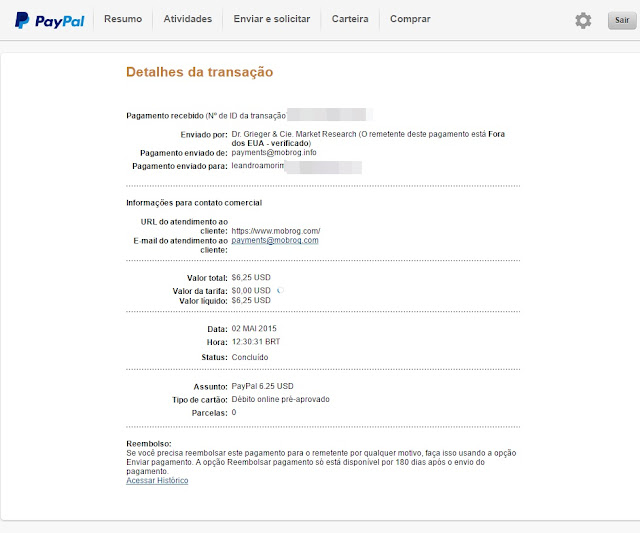Click the date 02 MAI 2015

[254, 329]
